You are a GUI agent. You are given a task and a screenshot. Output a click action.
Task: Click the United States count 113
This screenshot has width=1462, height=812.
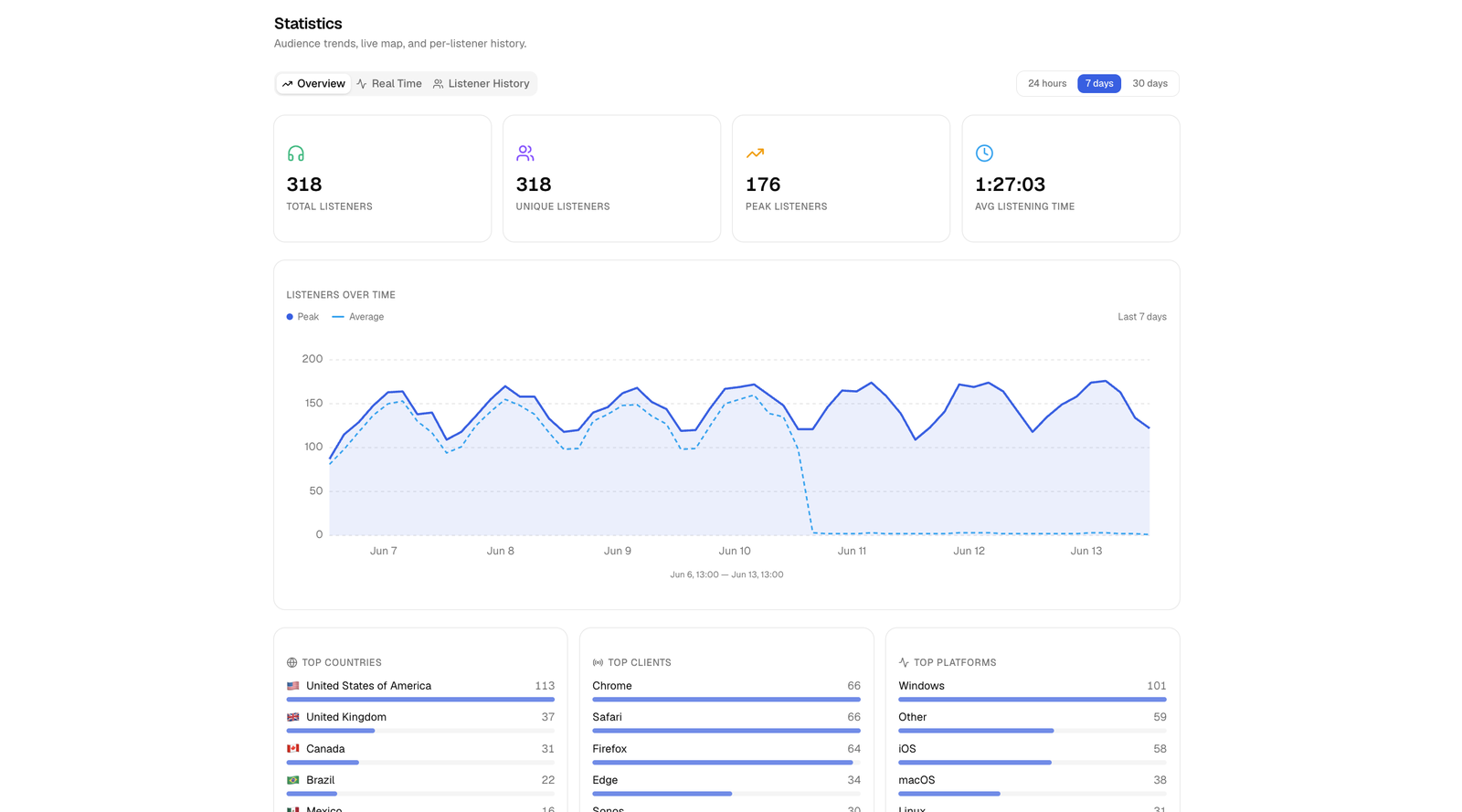(545, 686)
